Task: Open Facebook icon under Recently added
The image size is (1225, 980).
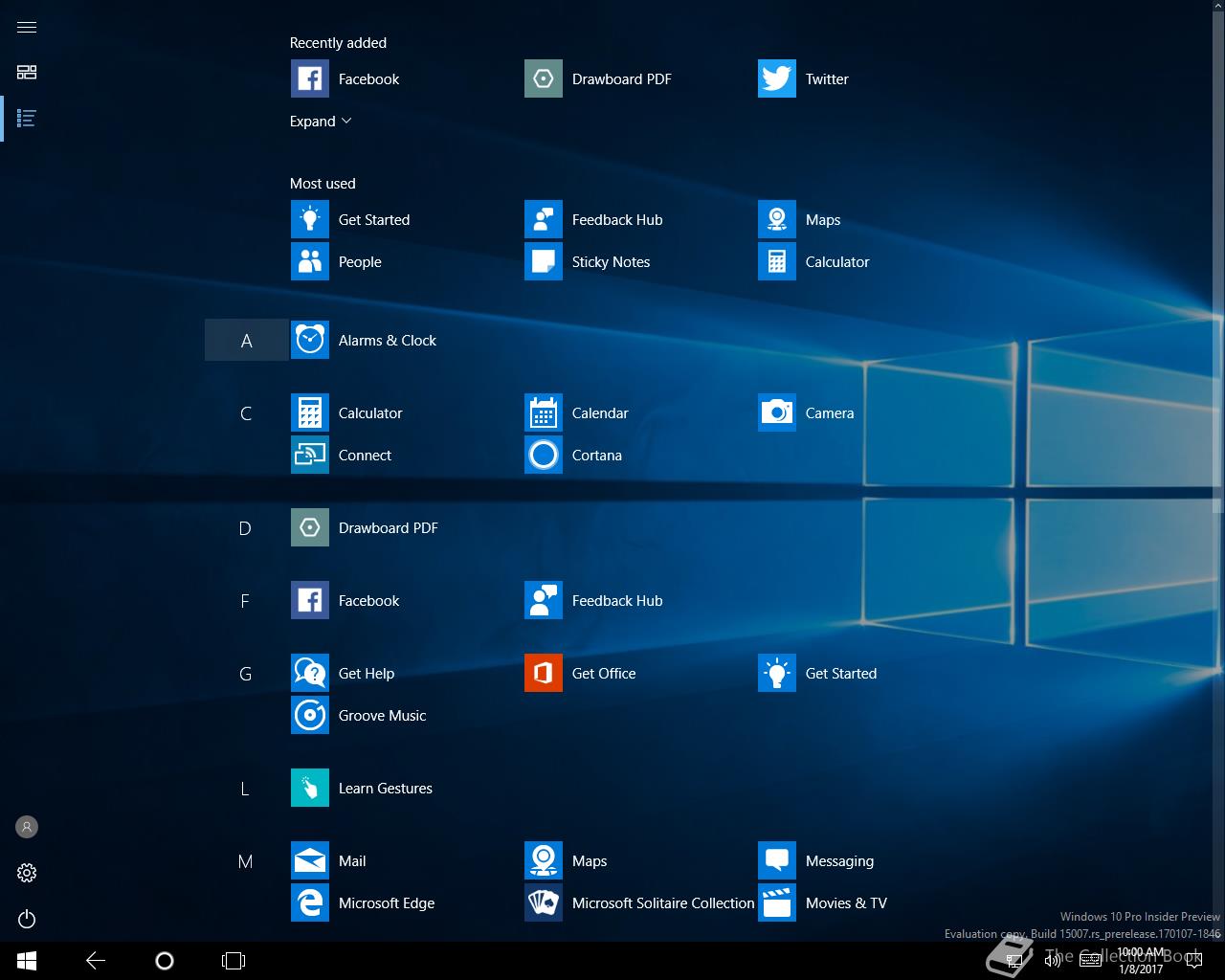Action: click(310, 78)
